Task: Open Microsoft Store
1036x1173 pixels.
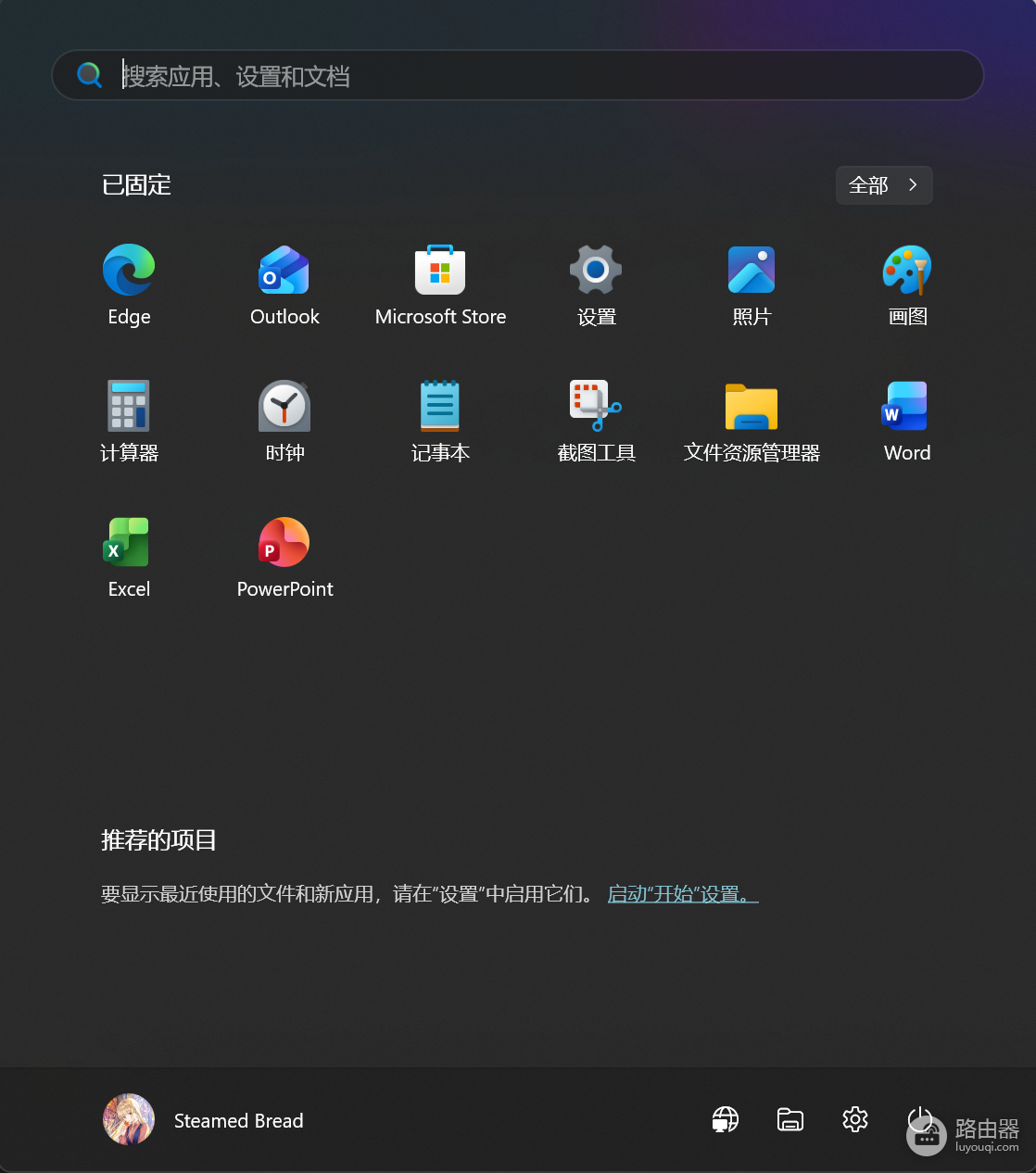Action: coord(440,285)
